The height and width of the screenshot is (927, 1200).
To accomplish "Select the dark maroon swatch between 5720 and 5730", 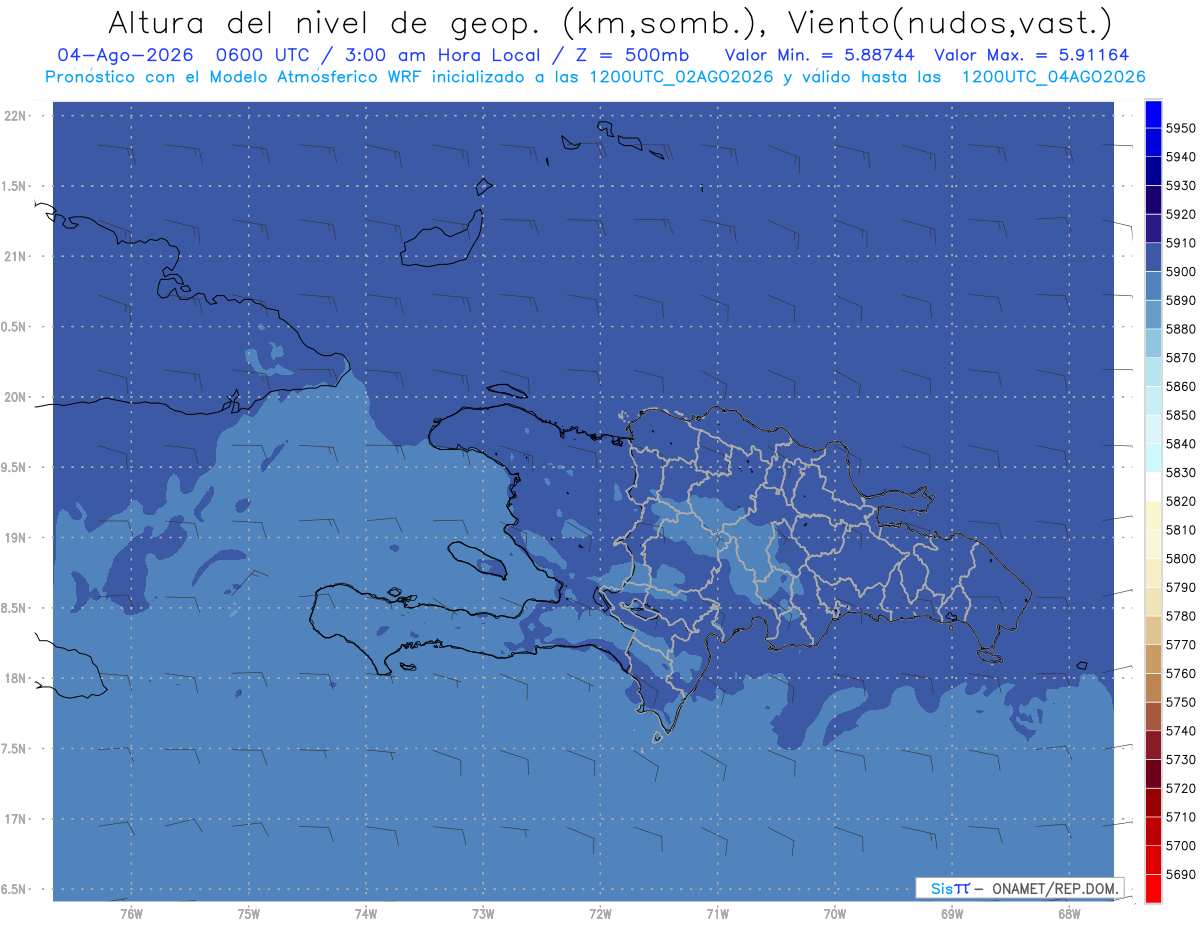I will click(1153, 773).
